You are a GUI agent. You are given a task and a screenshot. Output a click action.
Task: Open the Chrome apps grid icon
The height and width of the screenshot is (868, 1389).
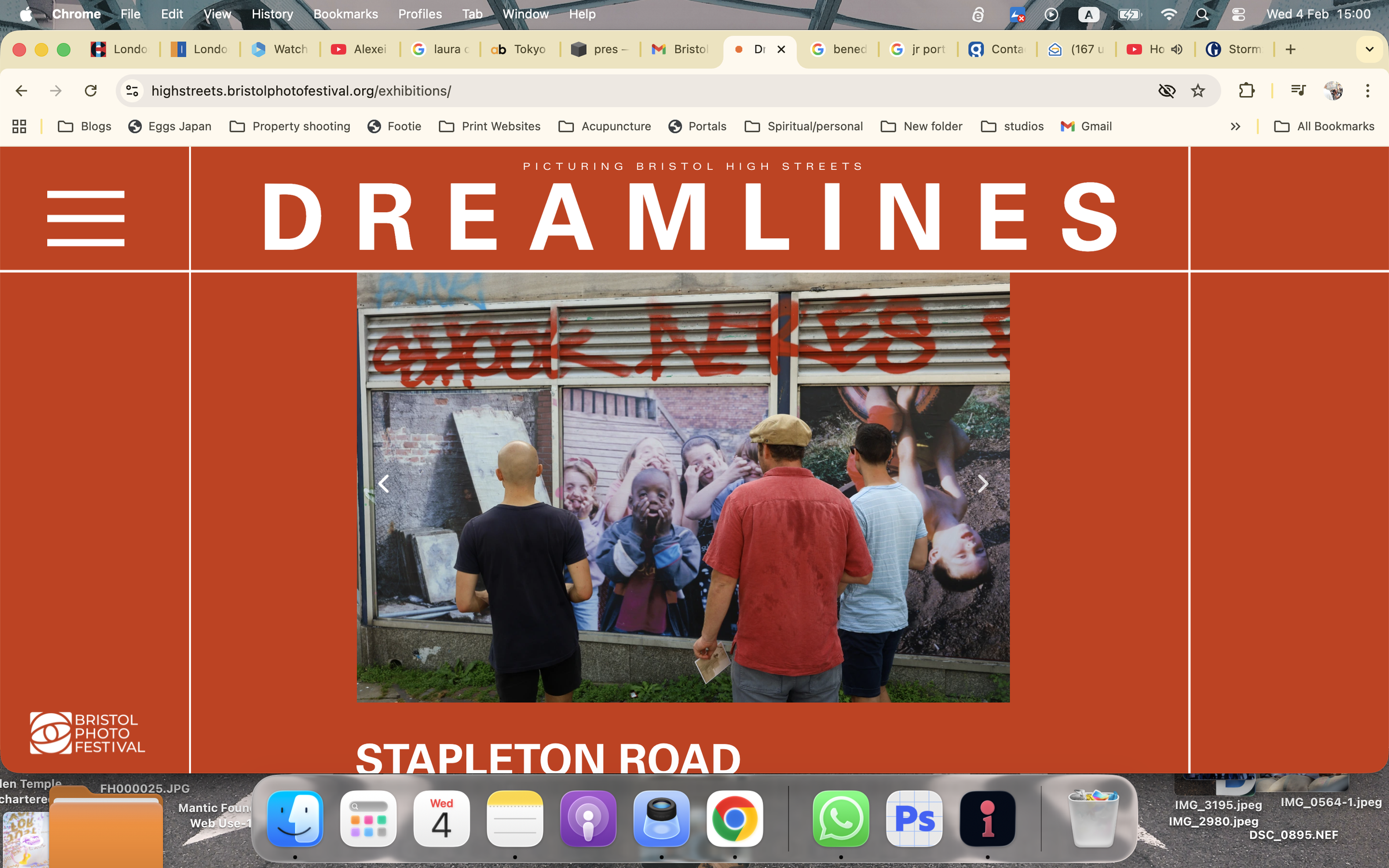[19, 126]
